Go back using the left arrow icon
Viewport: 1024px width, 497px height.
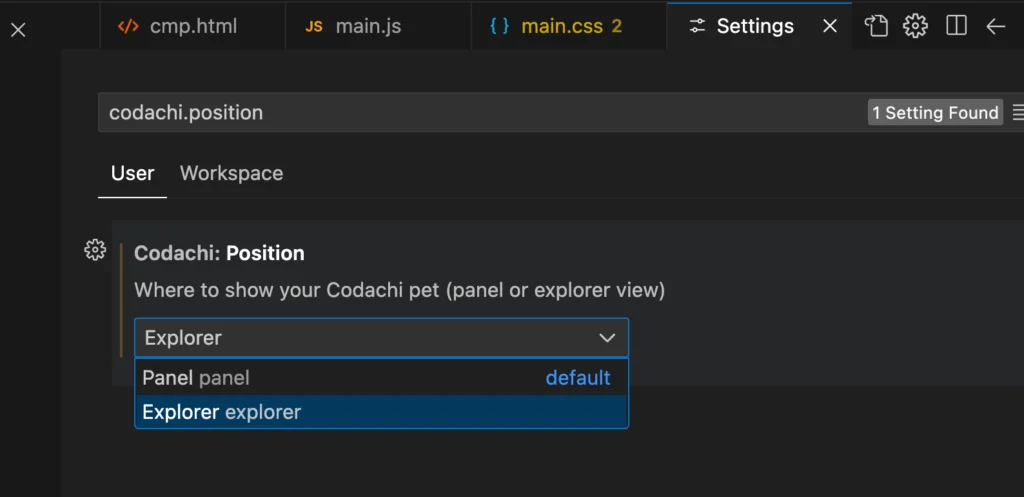(x=995, y=26)
